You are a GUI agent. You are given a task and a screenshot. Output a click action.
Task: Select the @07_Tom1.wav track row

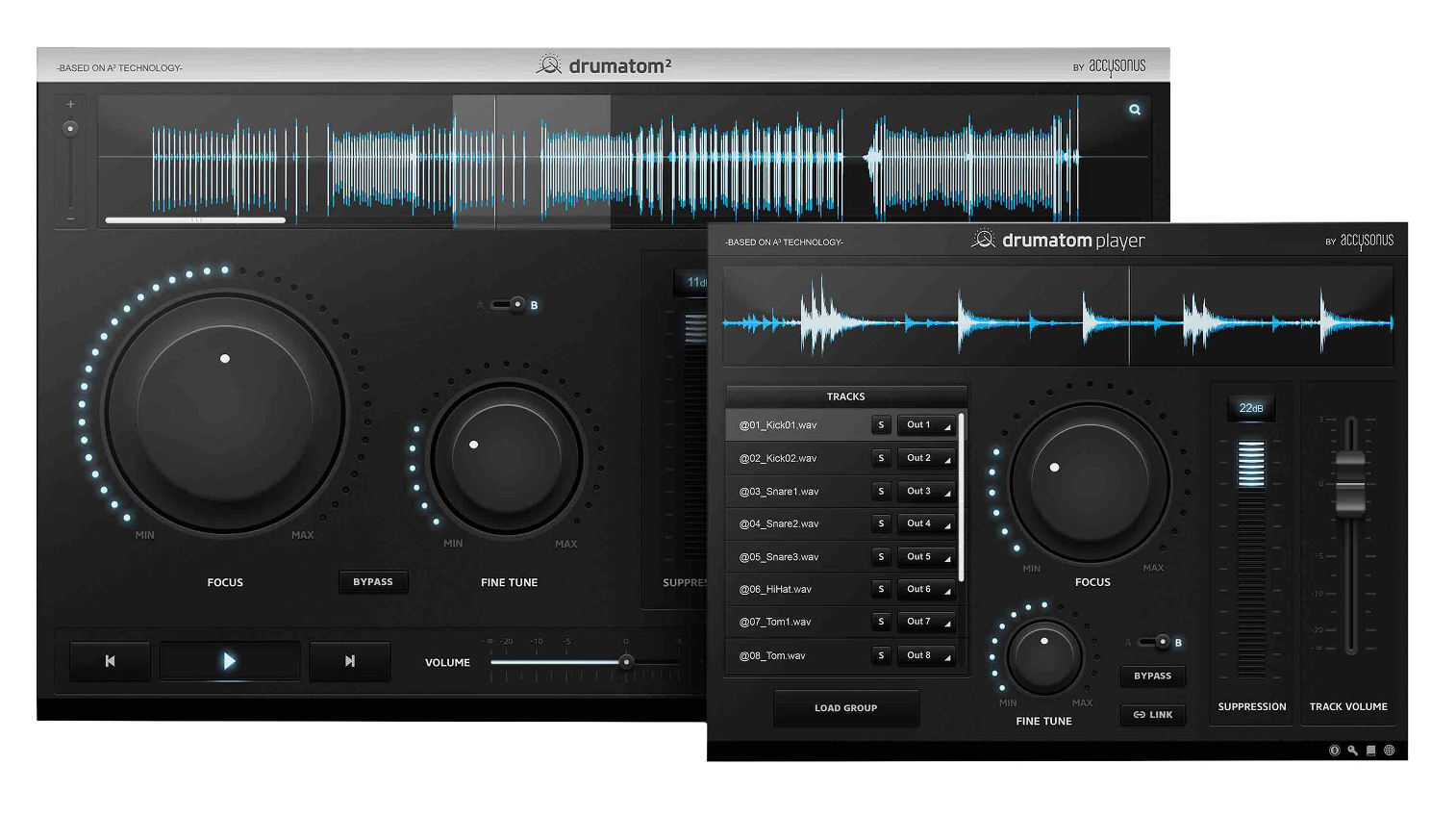pos(841,622)
